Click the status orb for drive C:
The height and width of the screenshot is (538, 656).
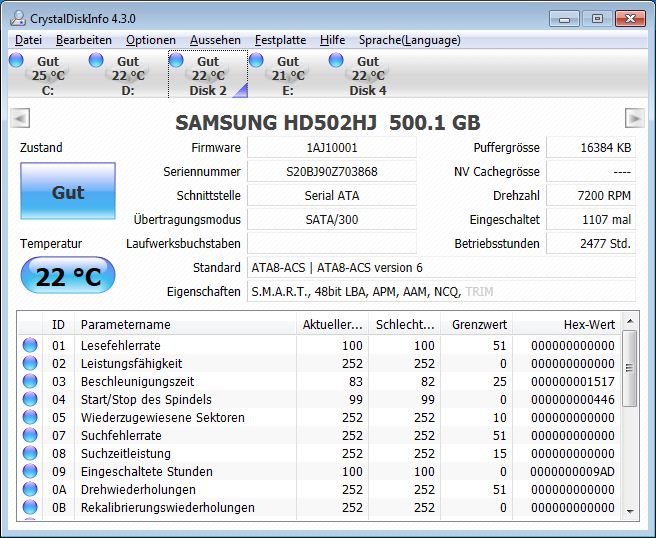point(16,60)
